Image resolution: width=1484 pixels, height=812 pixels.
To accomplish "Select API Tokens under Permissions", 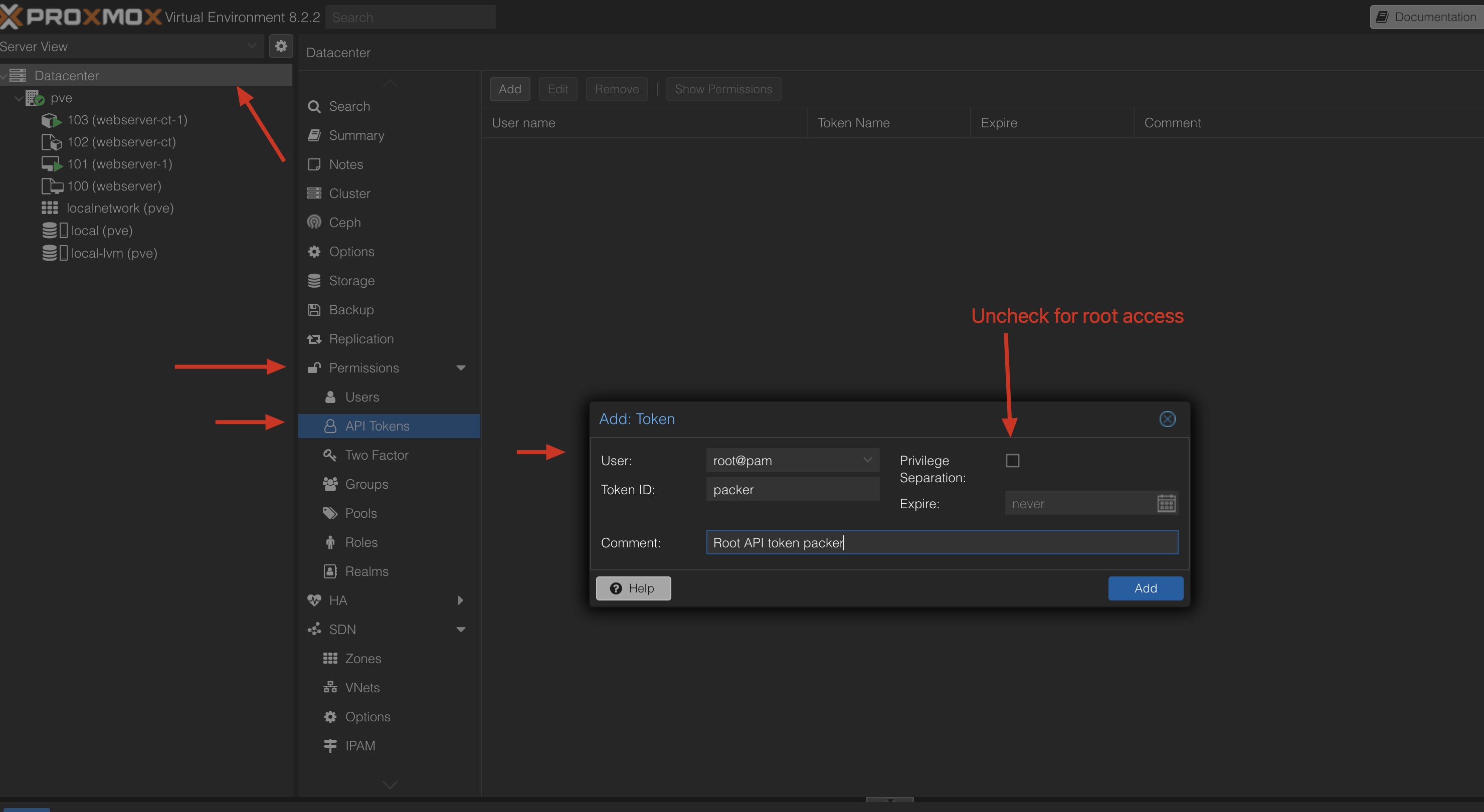I will coord(378,425).
